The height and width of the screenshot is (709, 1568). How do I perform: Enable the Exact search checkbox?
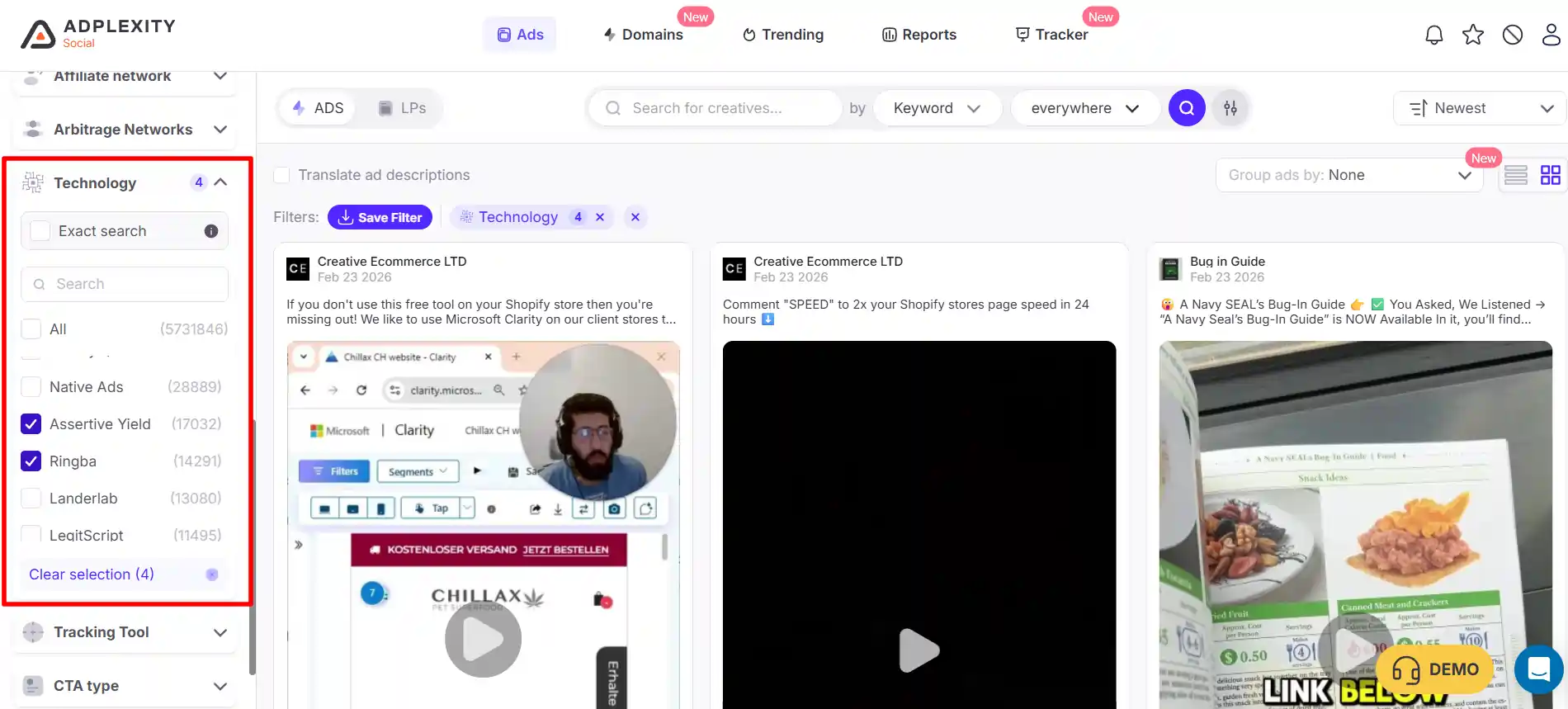coord(40,231)
